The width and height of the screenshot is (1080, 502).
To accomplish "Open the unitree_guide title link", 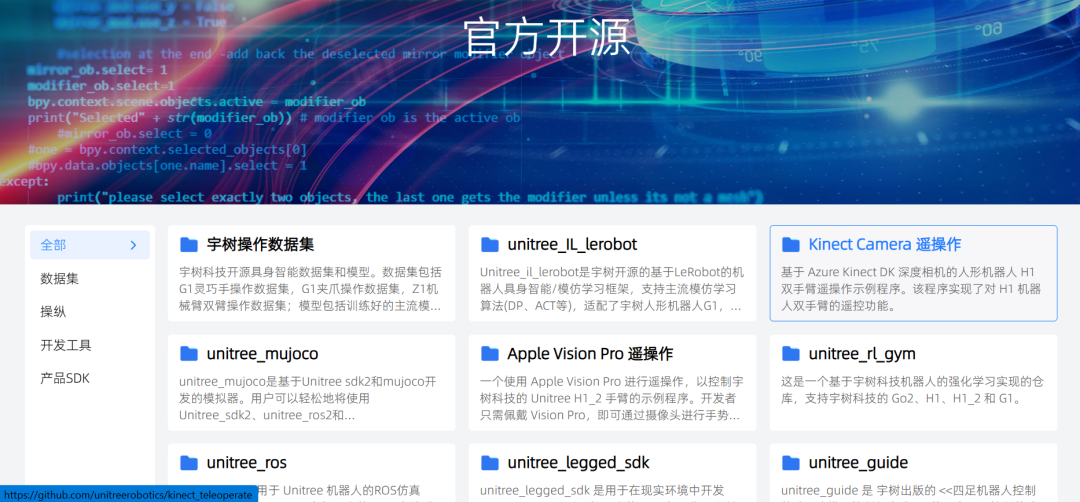I will click(x=858, y=463).
